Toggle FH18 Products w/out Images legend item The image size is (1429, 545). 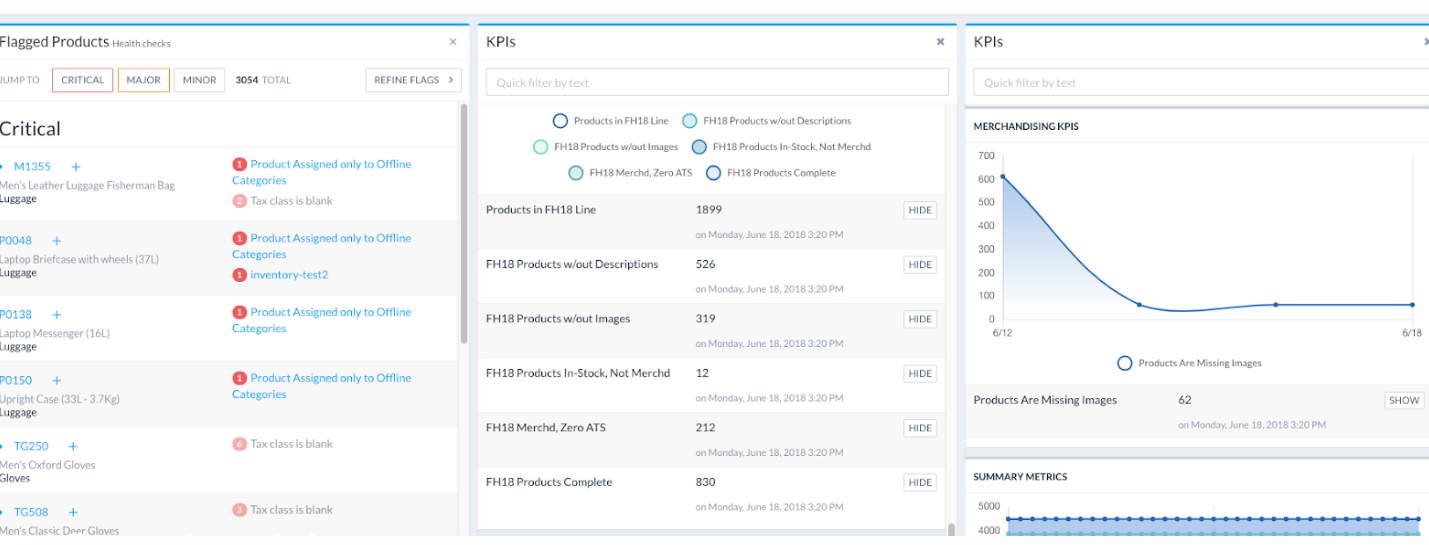[541, 147]
